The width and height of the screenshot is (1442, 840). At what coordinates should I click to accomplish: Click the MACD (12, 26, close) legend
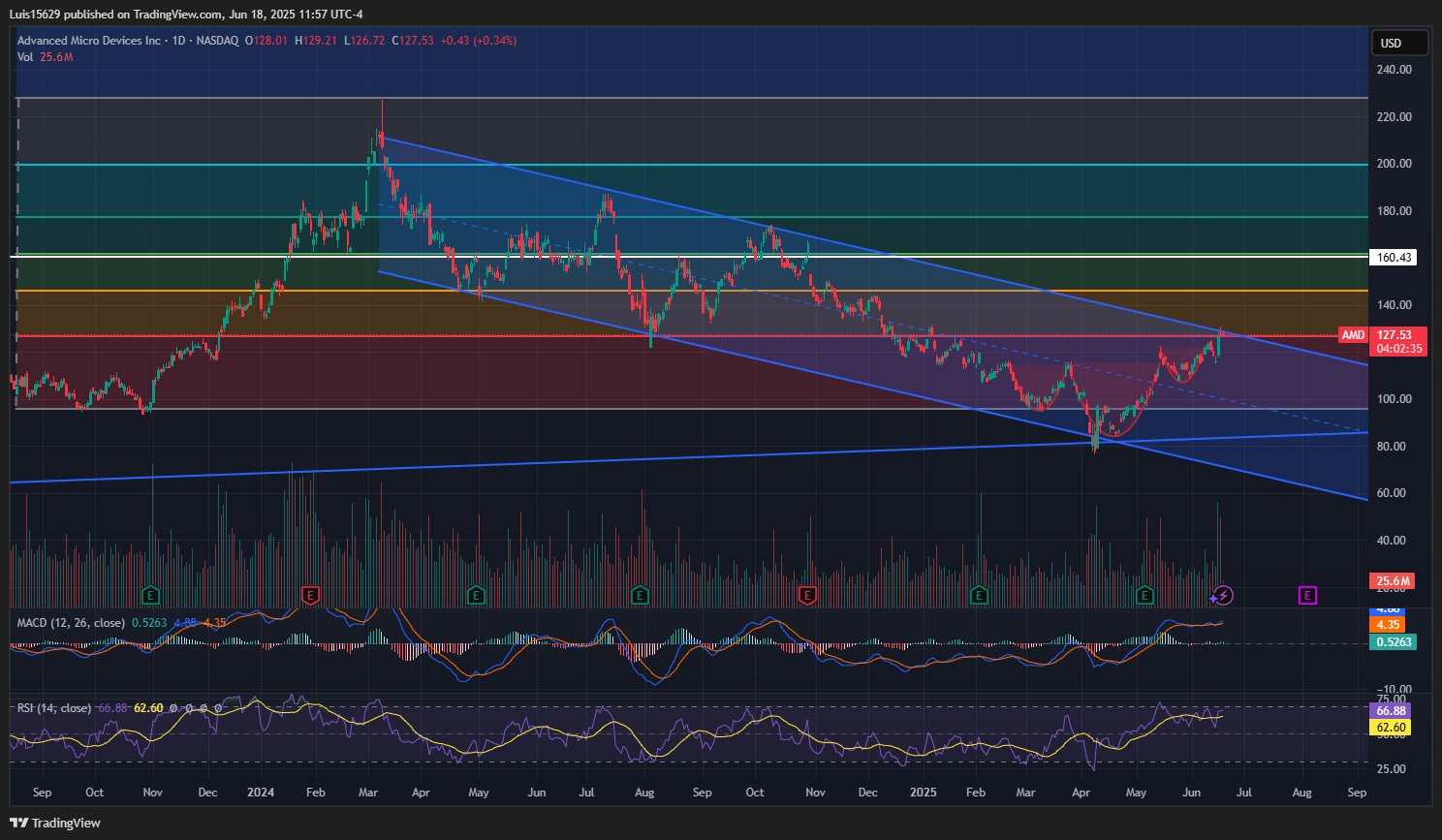[71, 622]
